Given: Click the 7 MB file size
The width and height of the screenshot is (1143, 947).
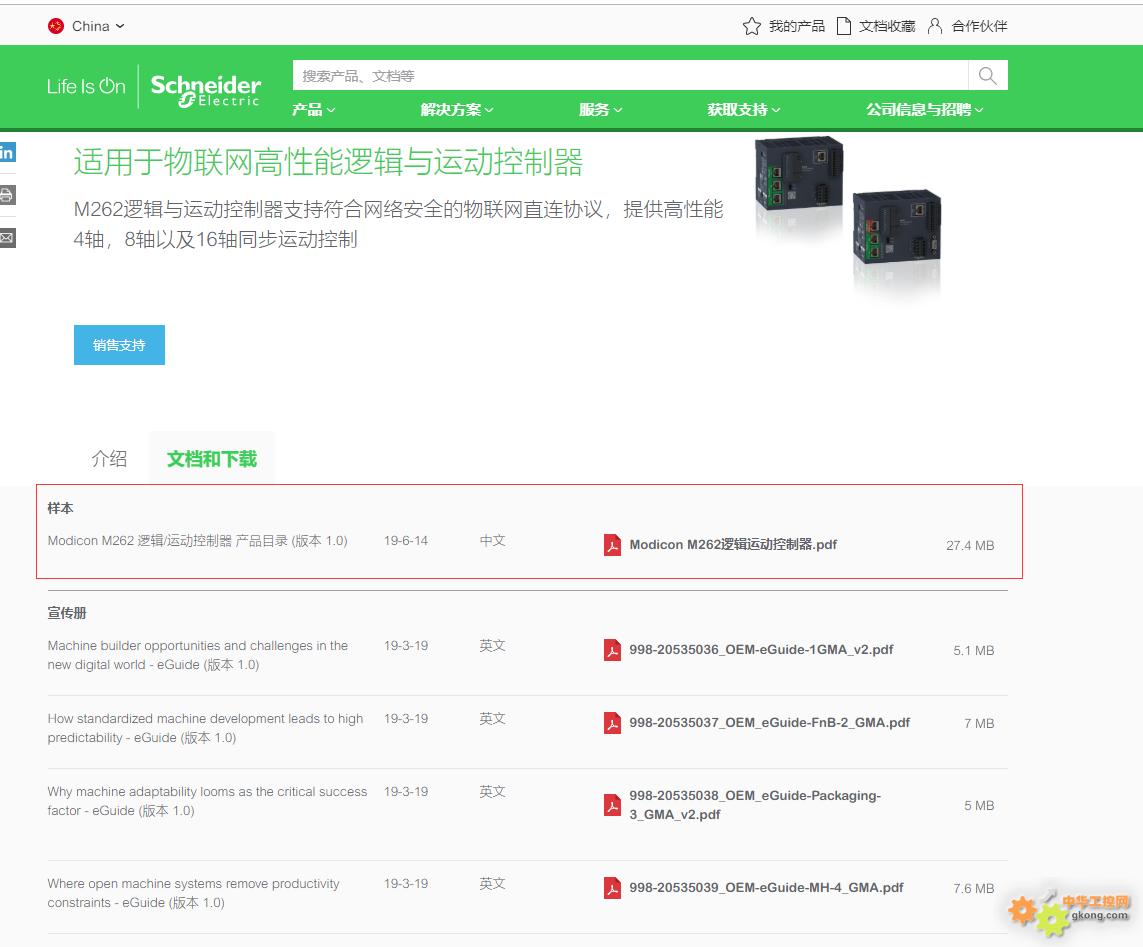Looking at the screenshot, I should click(979, 723).
